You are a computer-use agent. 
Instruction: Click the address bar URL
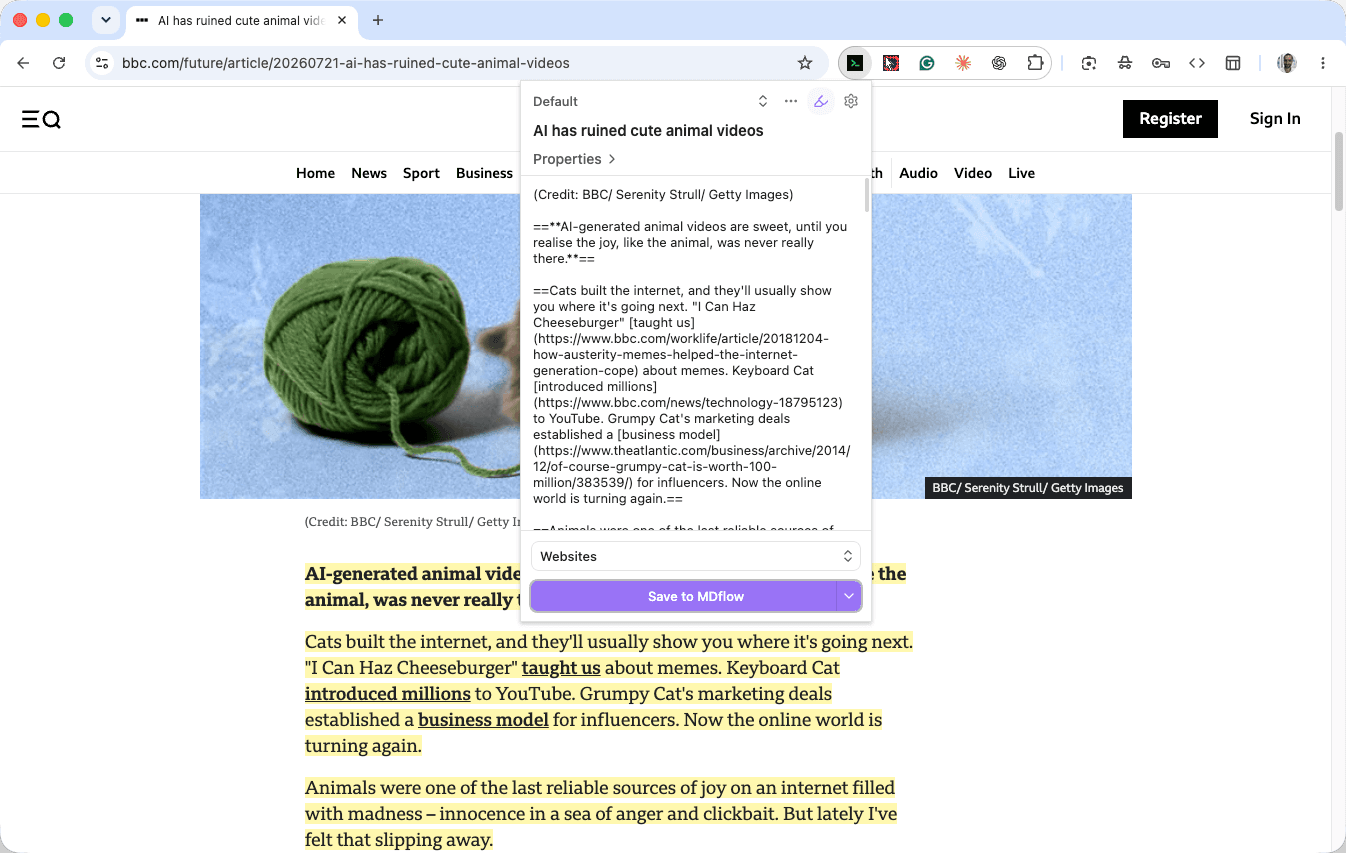[346, 63]
